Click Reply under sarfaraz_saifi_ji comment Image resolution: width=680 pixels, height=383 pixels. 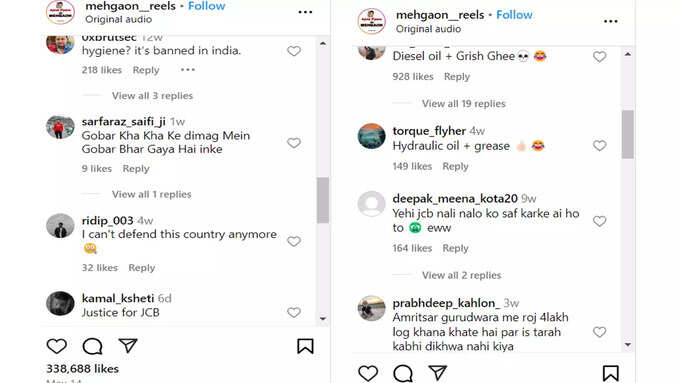coord(136,168)
